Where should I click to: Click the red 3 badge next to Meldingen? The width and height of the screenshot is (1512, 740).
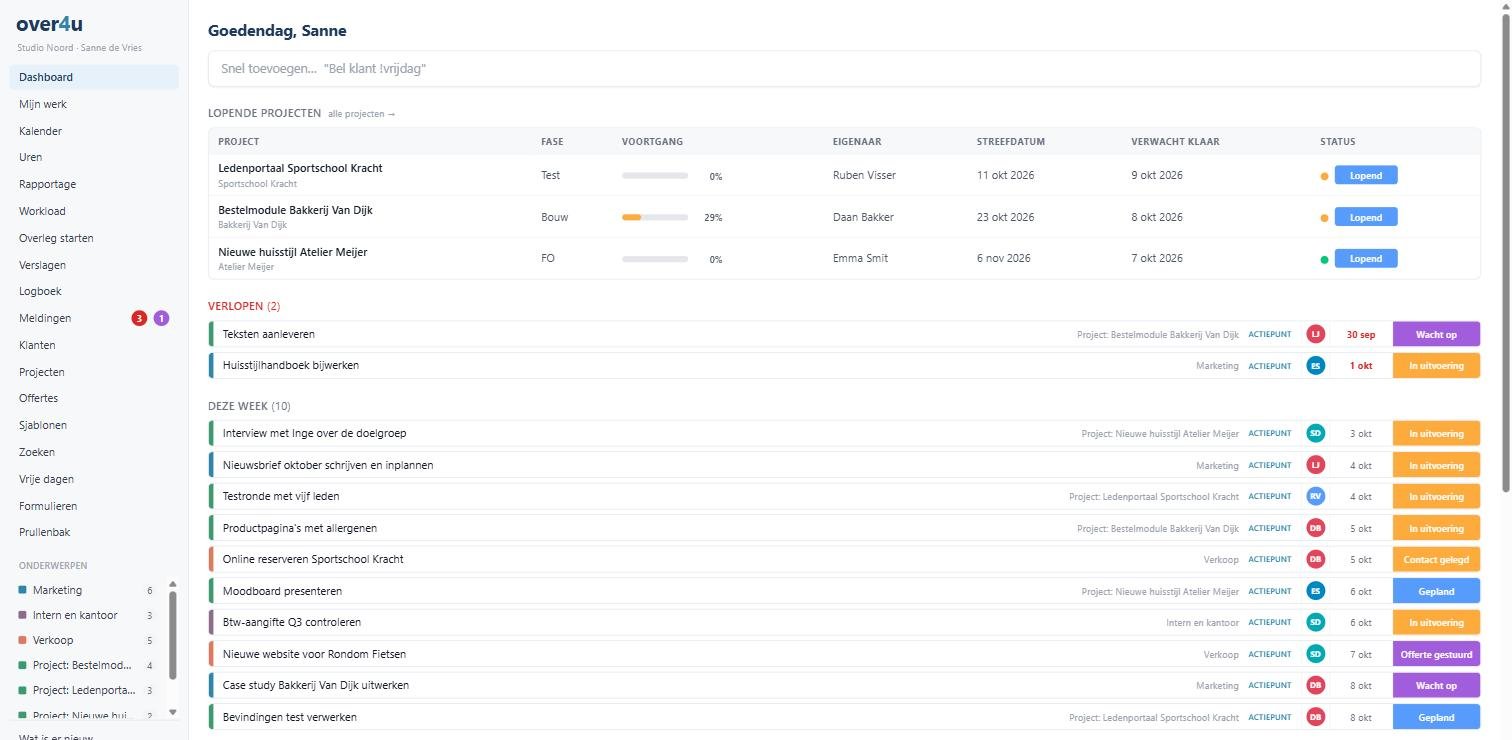tap(139, 318)
